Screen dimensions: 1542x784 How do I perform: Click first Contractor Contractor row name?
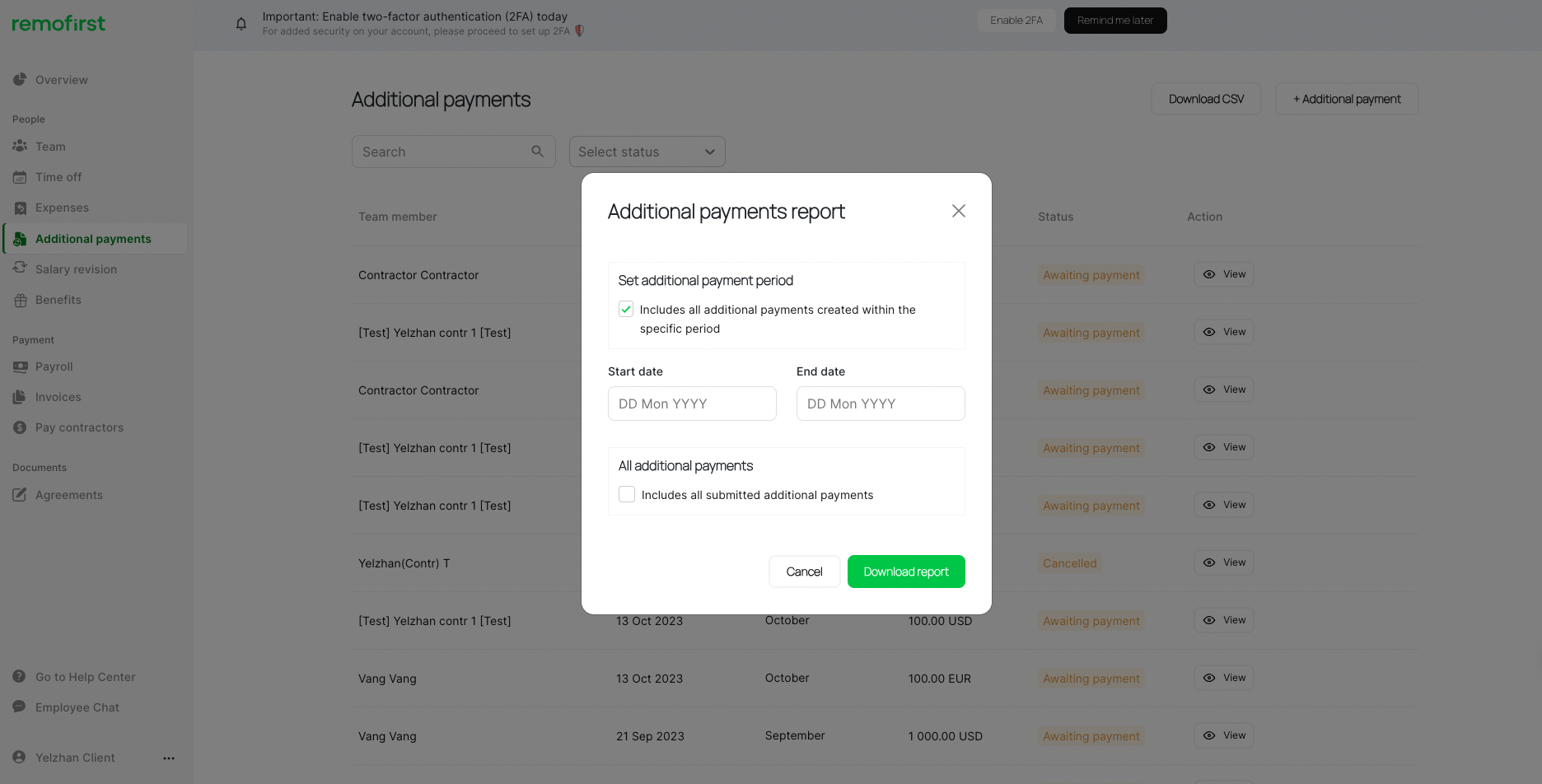pyautogui.click(x=418, y=275)
